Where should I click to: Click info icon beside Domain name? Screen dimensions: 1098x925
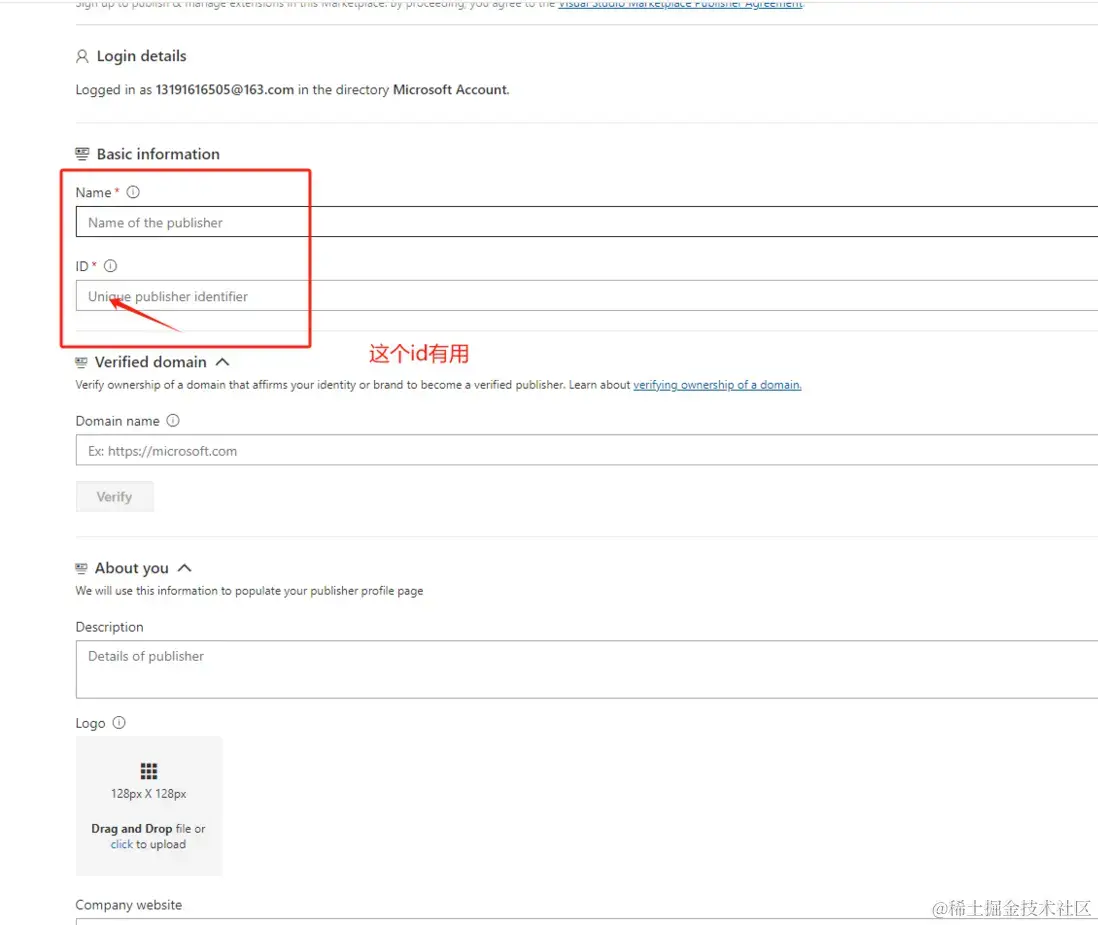[173, 420]
